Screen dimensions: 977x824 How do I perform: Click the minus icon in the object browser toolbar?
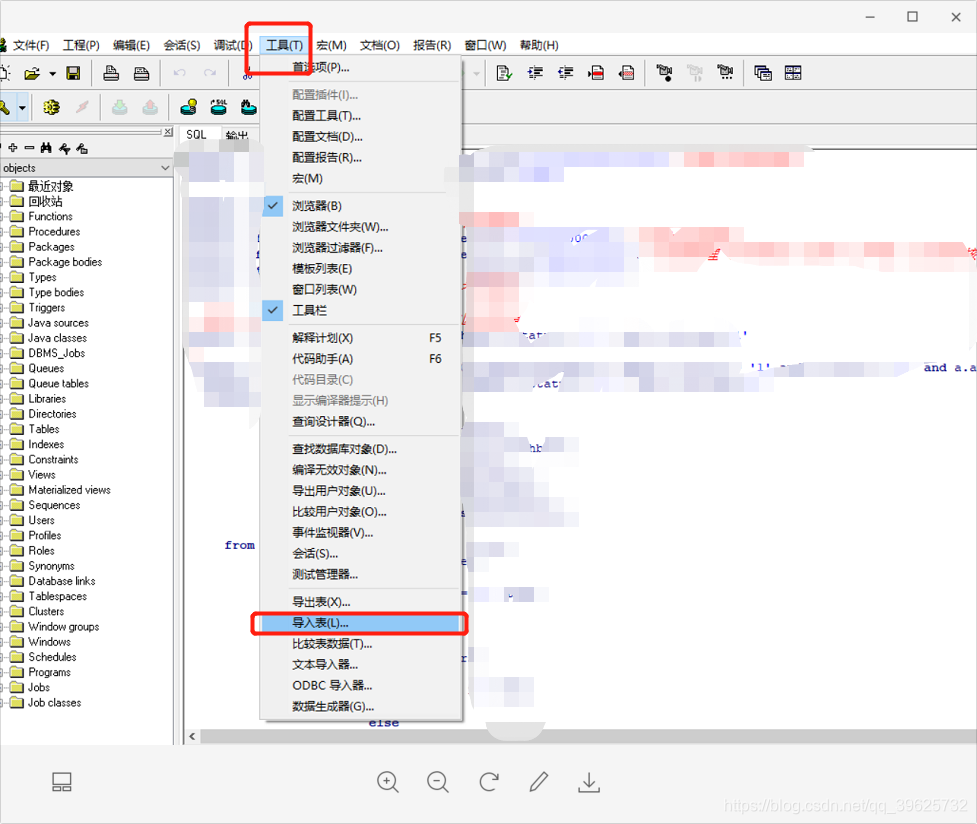pyautogui.click(x=29, y=148)
